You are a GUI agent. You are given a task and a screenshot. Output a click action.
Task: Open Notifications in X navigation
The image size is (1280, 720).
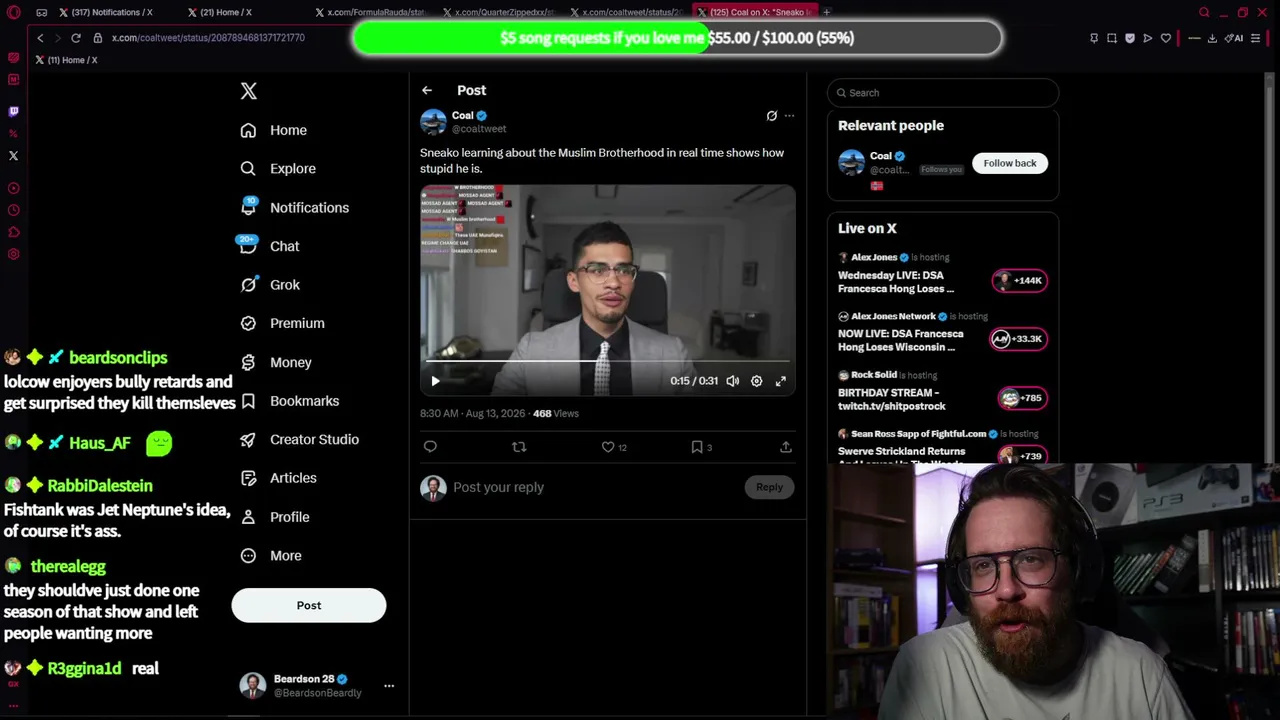coord(295,208)
